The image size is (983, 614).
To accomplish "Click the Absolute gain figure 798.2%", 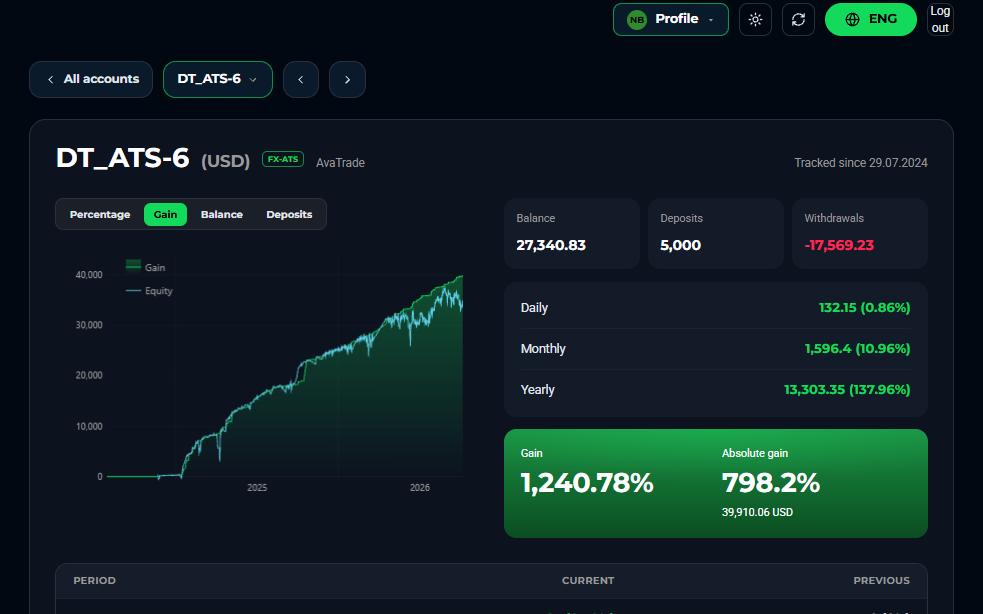I will pyautogui.click(x=770, y=483).
